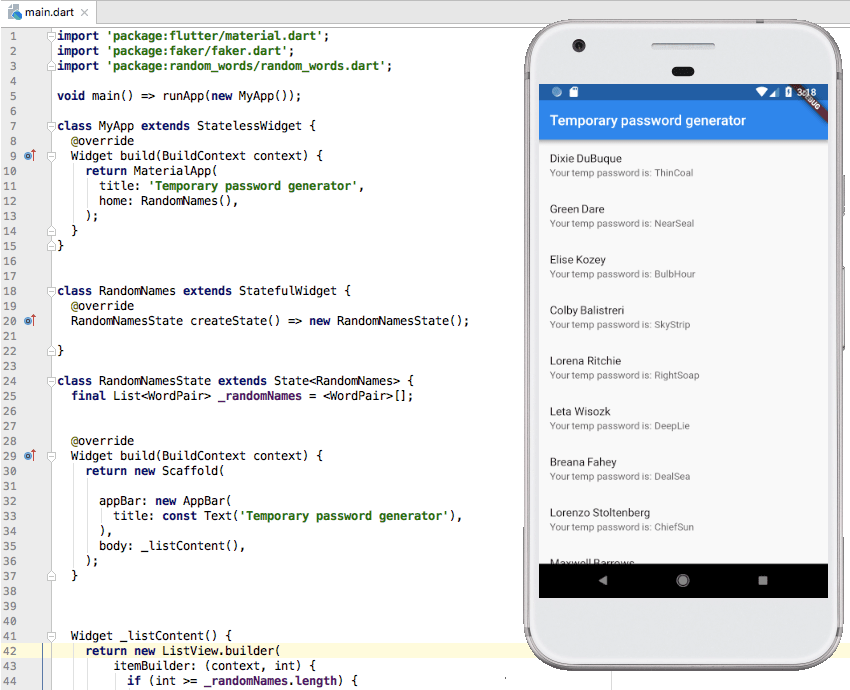
Task: Click password text DealSea
Action: tap(672, 476)
